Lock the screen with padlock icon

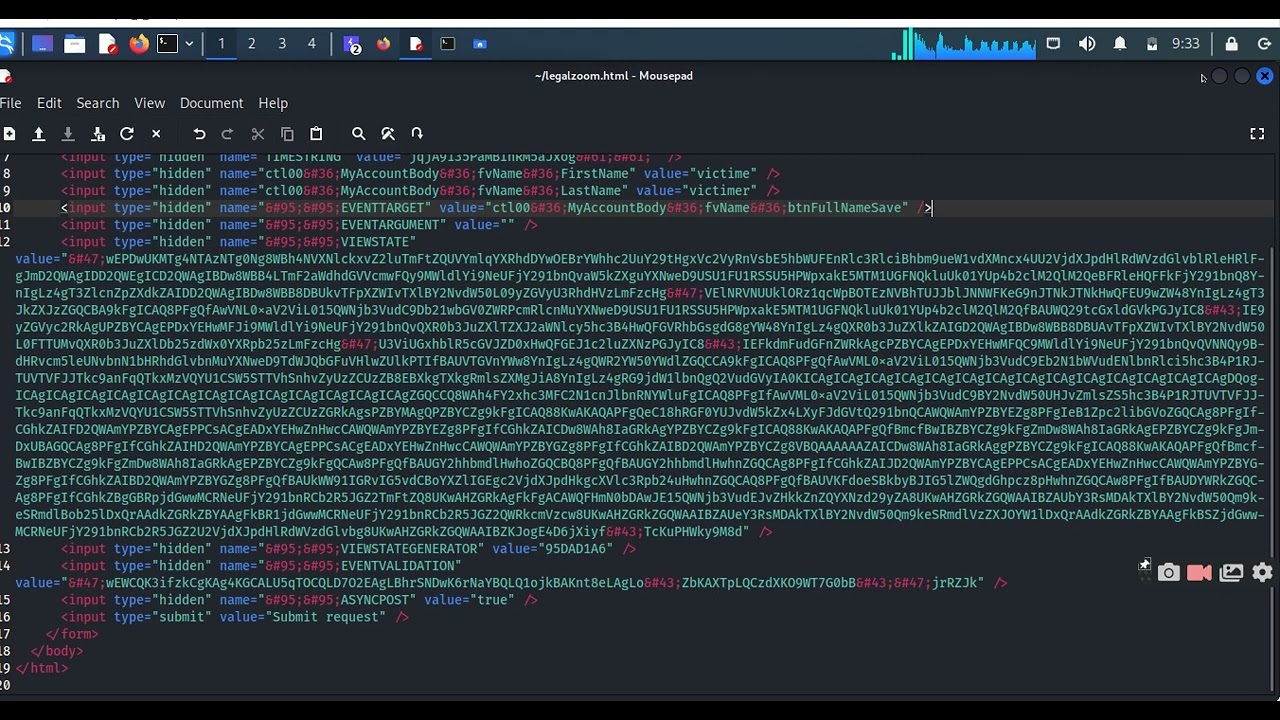coord(1232,44)
